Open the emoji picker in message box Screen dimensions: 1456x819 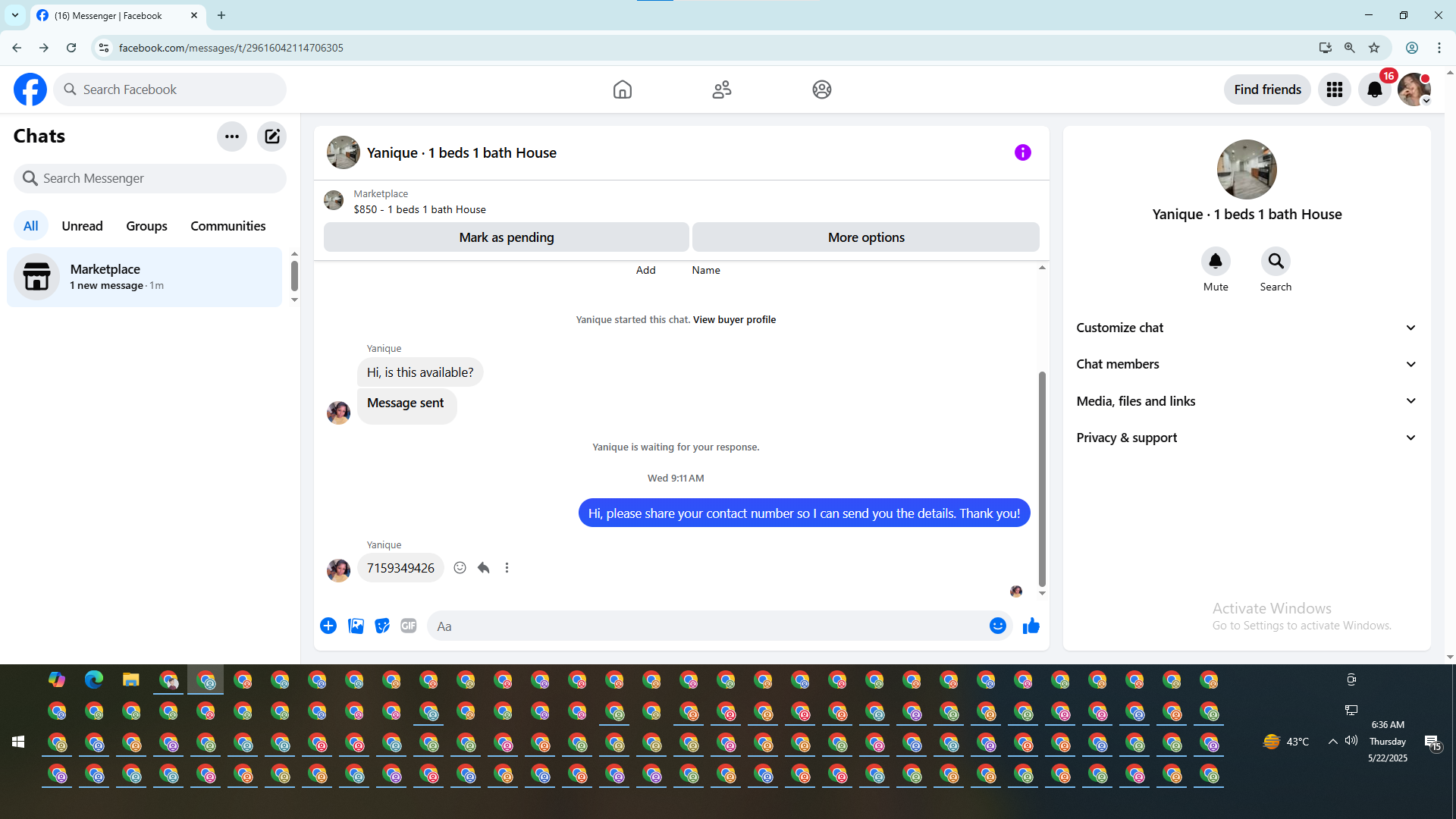click(x=998, y=626)
